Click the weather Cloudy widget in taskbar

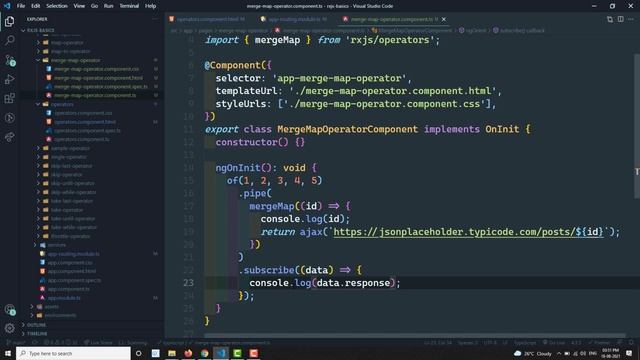pos(533,353)
